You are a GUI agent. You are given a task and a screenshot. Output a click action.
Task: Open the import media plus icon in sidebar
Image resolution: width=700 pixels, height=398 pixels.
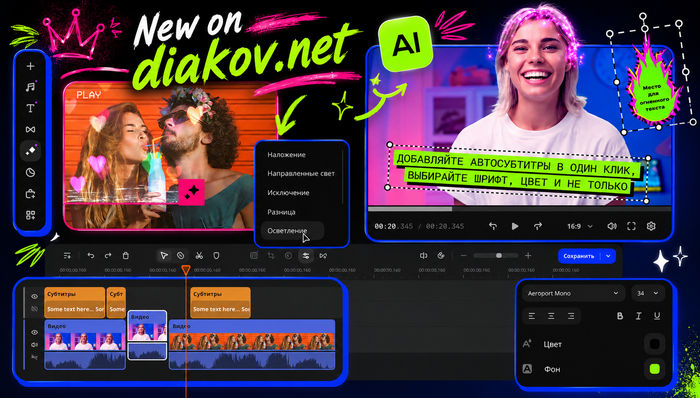pos(30,66)
